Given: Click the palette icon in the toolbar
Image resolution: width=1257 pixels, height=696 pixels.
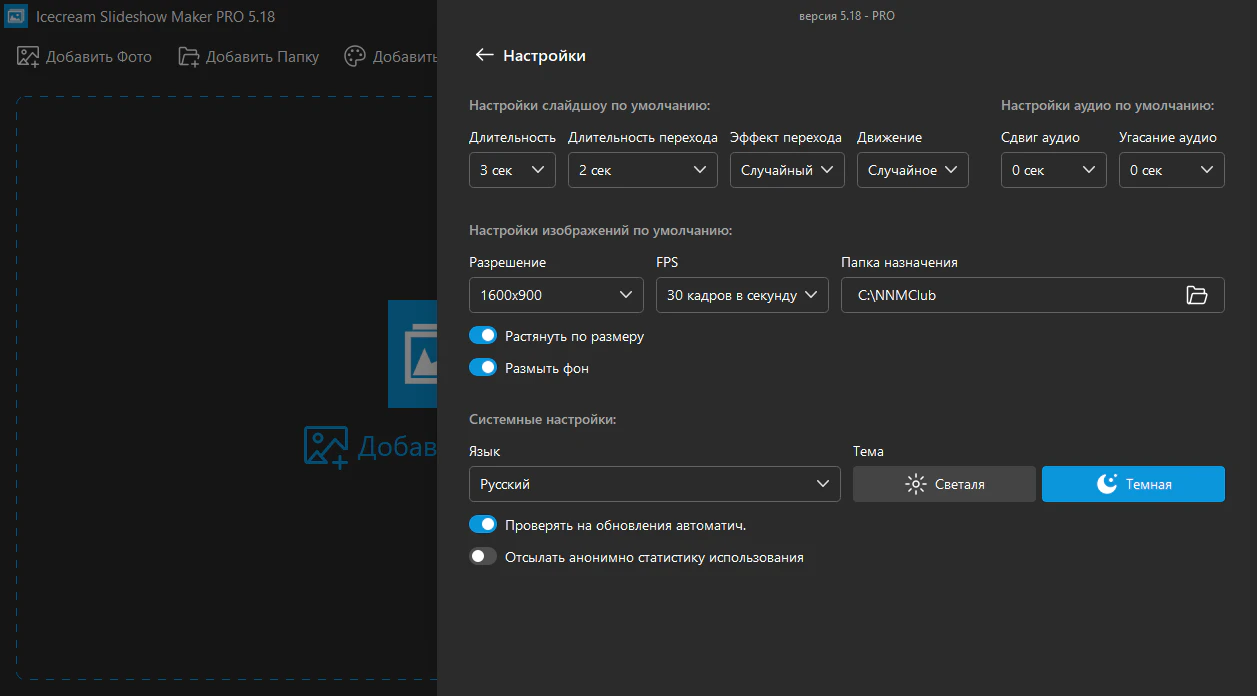Looking at the screenshot, I should click(x=355, y=56).
